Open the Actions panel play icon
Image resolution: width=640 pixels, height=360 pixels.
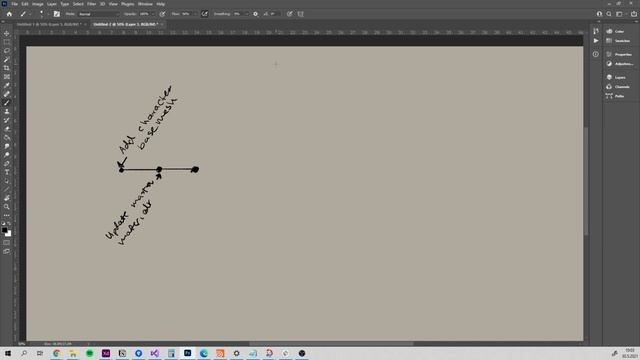click(x=596, y=41)
